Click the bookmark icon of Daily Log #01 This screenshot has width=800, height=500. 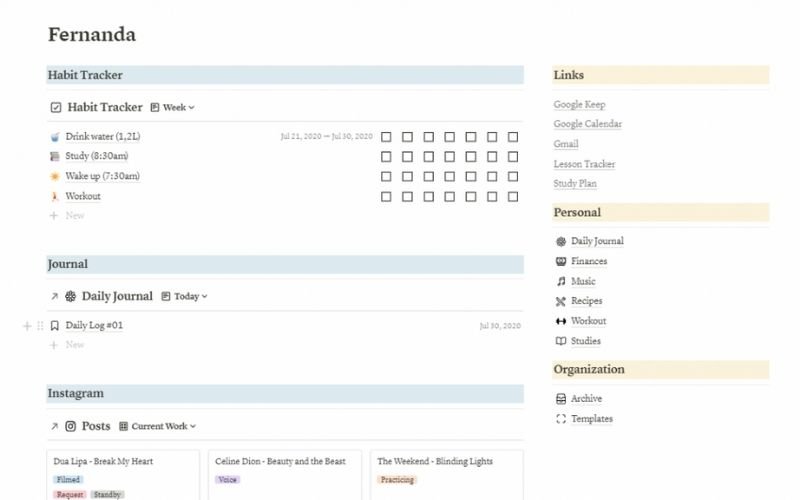point(55,326)
